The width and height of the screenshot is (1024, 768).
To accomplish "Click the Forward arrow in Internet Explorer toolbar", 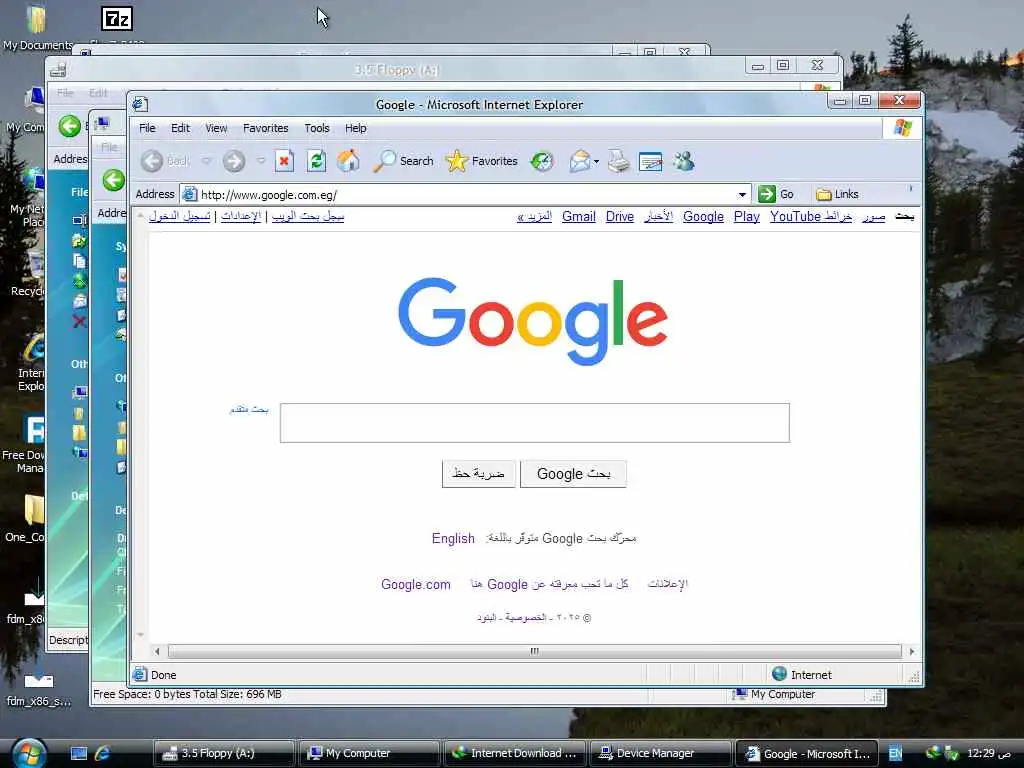I will point(234,161).
